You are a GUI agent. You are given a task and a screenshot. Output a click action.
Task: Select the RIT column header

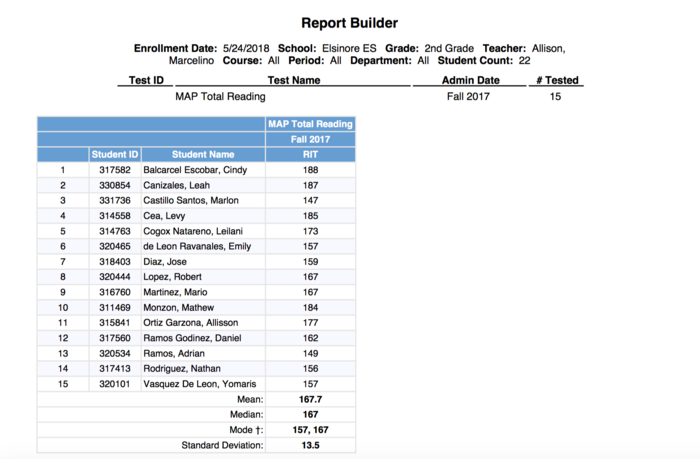tap(309, 155)
